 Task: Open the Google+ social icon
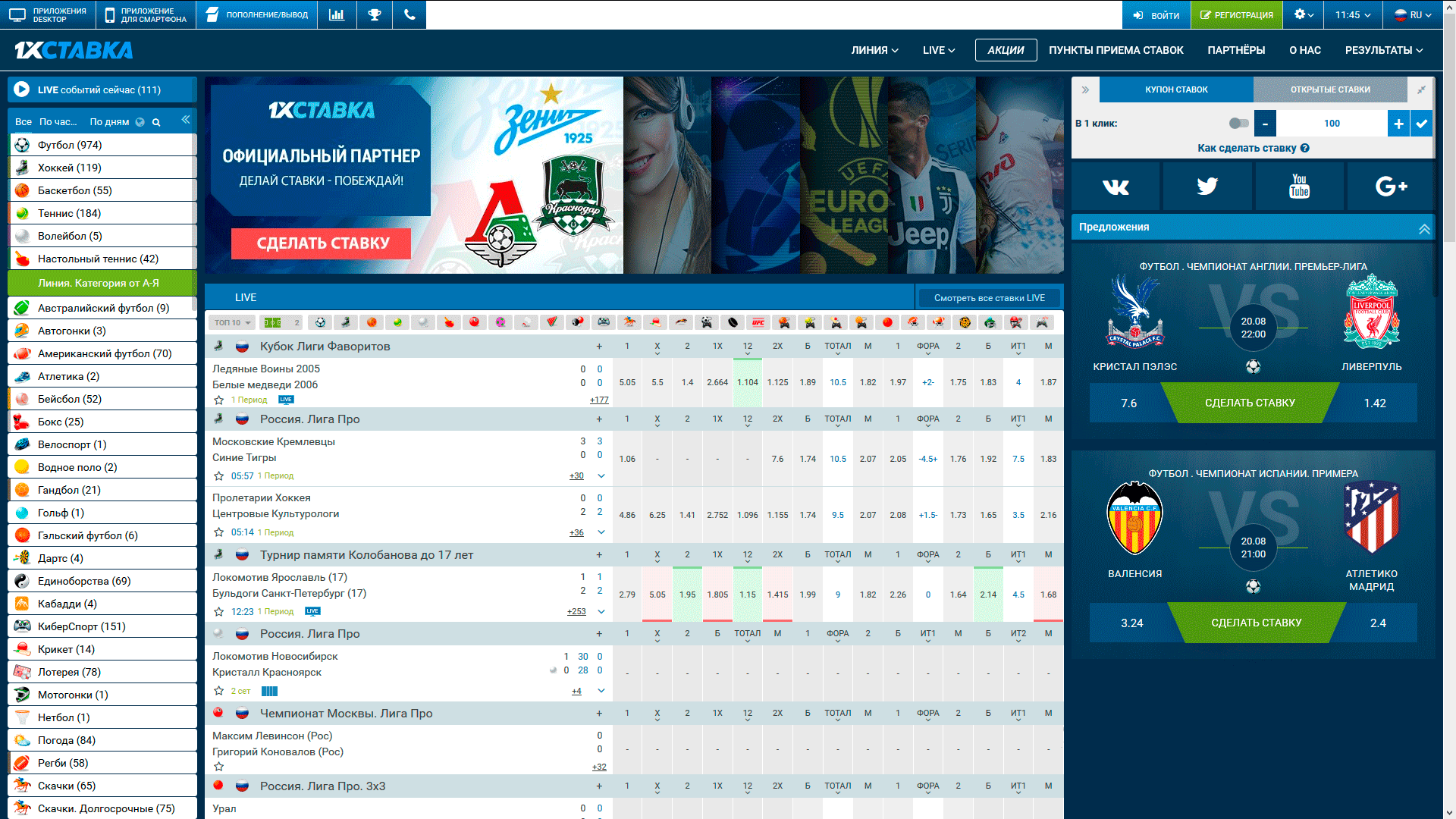1391,186
